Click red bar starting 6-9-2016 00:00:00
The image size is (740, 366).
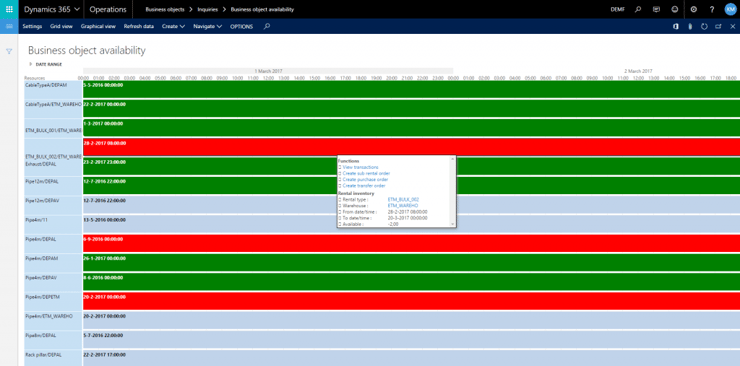tap(412, 243)
